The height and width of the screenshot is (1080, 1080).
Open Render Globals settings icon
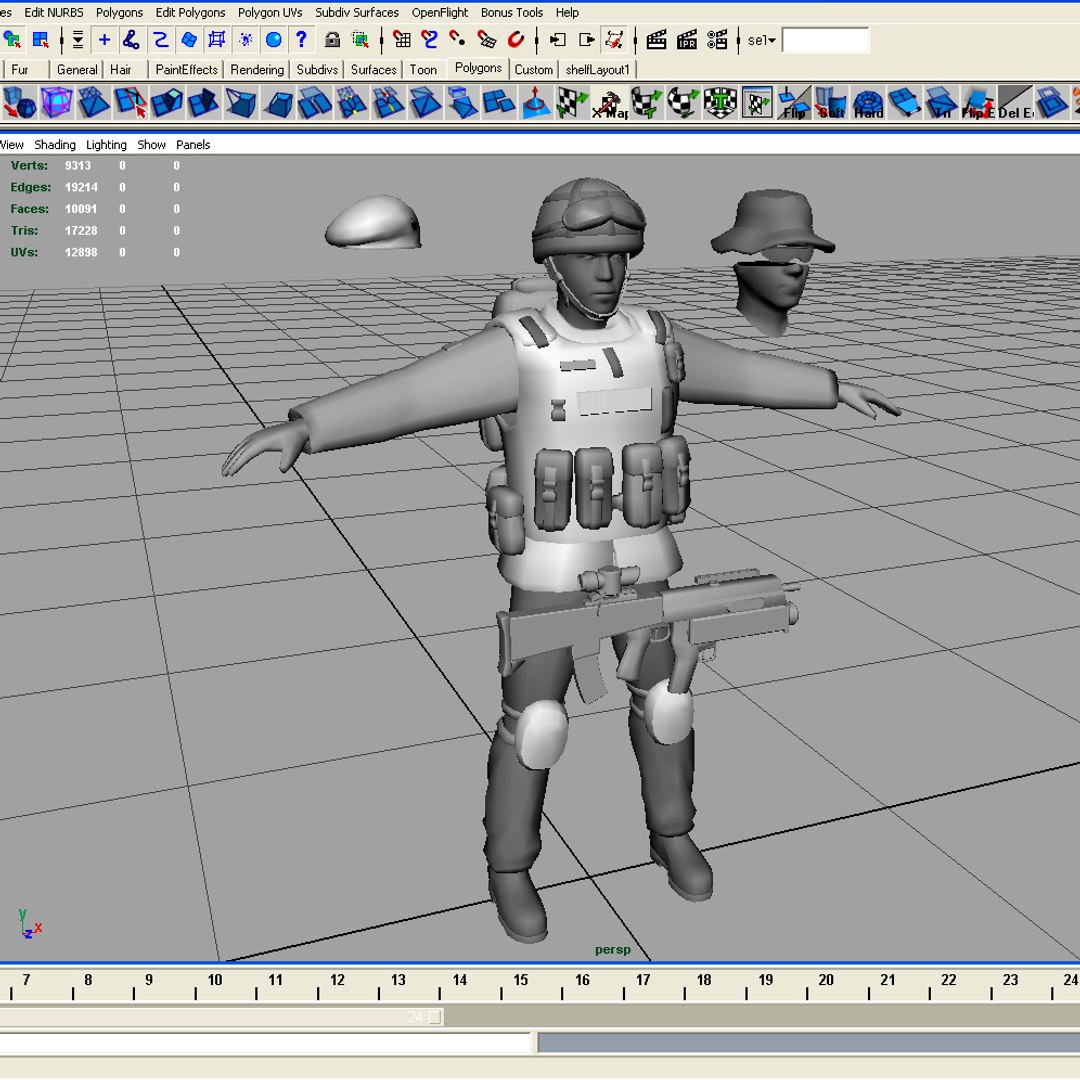pyautogui.click(x=717, y=40)
